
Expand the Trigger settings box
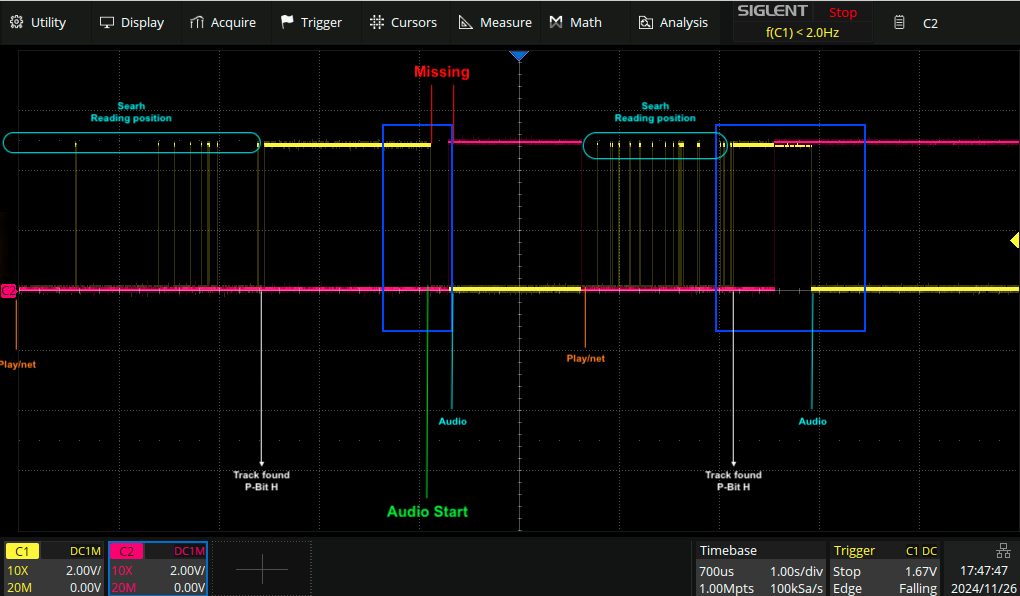click(885, 569)
